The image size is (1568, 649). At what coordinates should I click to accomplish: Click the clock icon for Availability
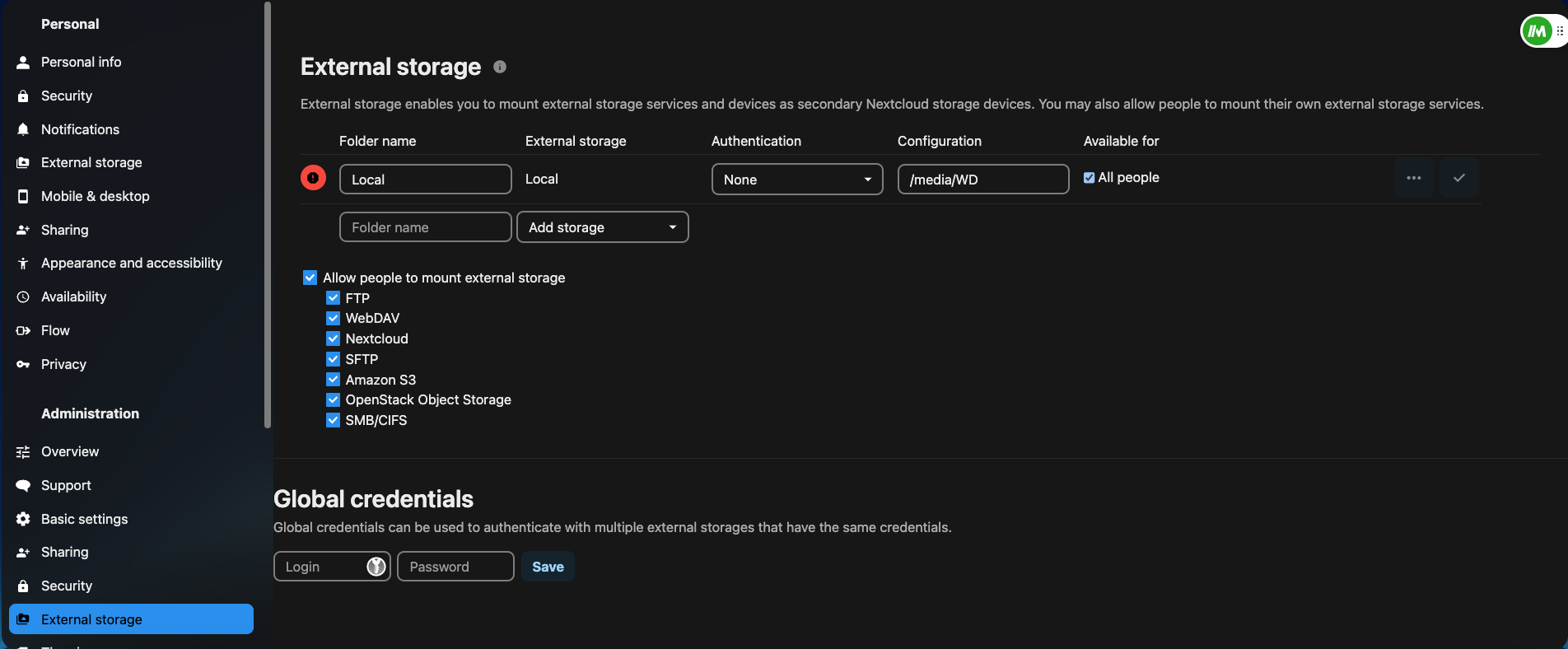point(23,297)
